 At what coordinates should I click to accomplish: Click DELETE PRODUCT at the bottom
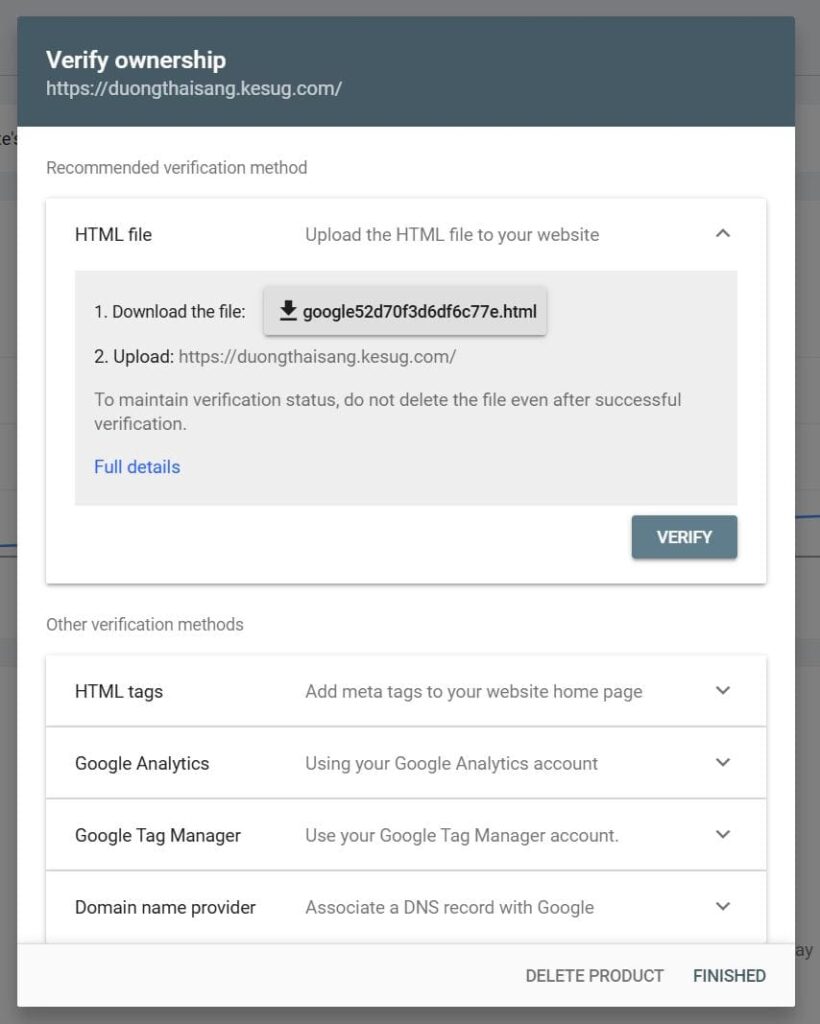click(x=595, y=975)
